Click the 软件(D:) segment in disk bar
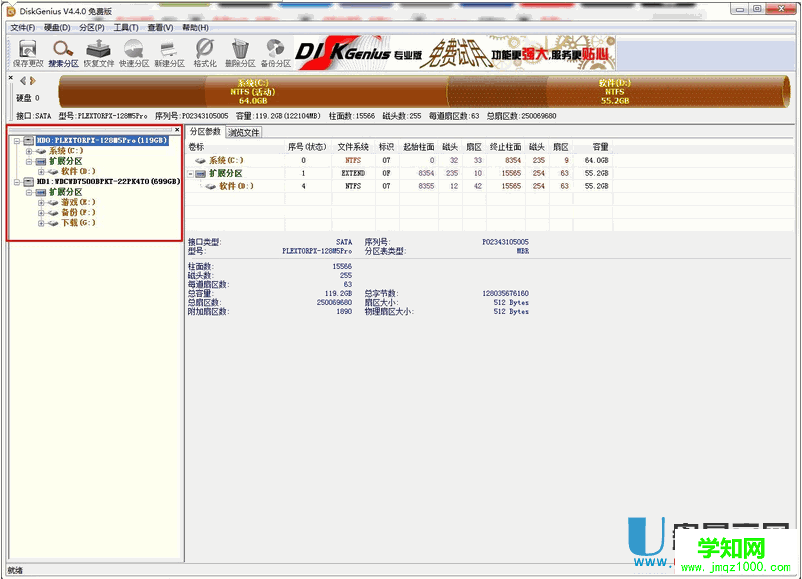Screen dimensions: 802x579 pos(618,92)
